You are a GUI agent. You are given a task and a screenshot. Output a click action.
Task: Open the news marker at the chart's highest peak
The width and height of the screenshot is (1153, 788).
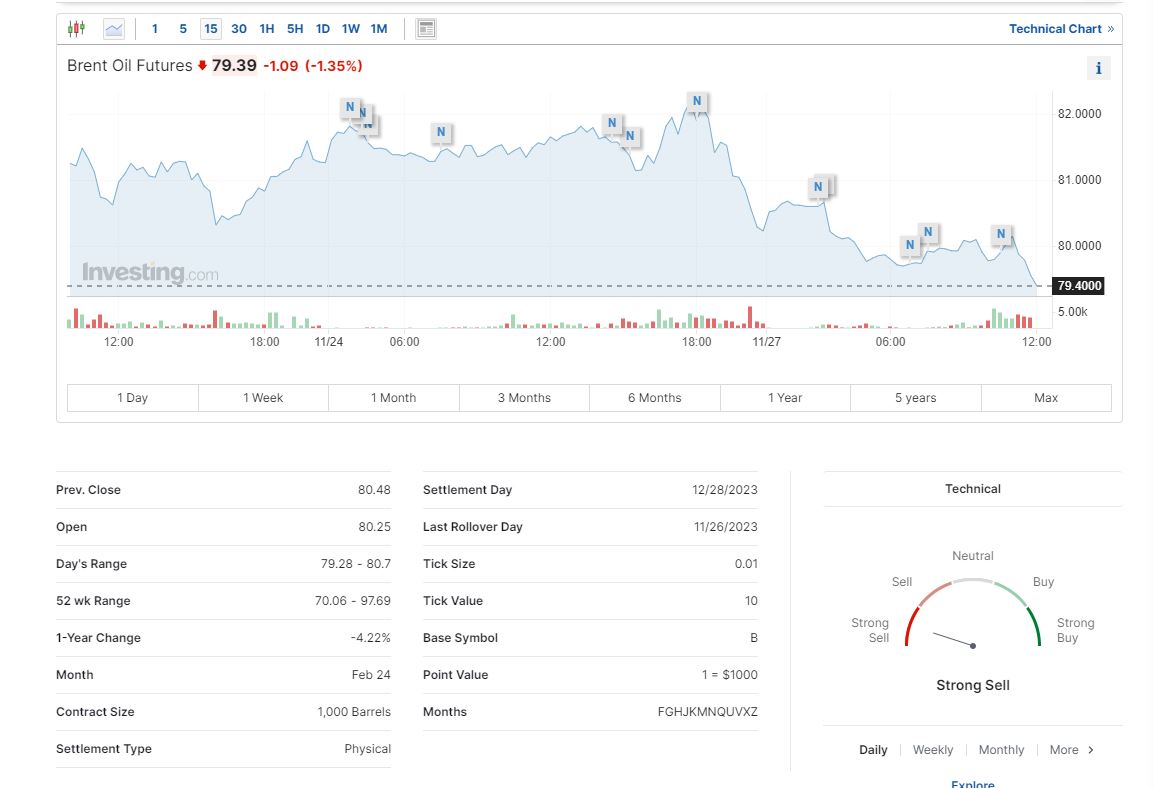pyautogui.click(x=697, y=101)
